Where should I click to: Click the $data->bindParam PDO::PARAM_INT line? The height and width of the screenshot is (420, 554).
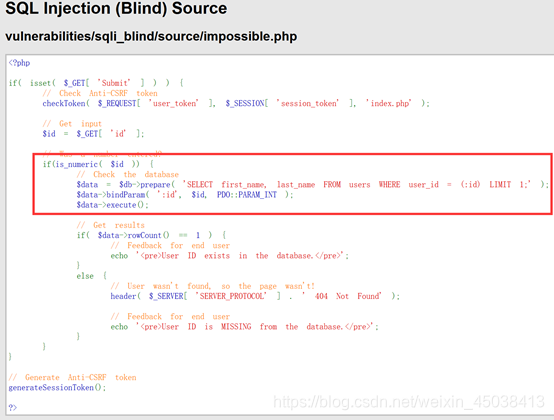[185, 195]
